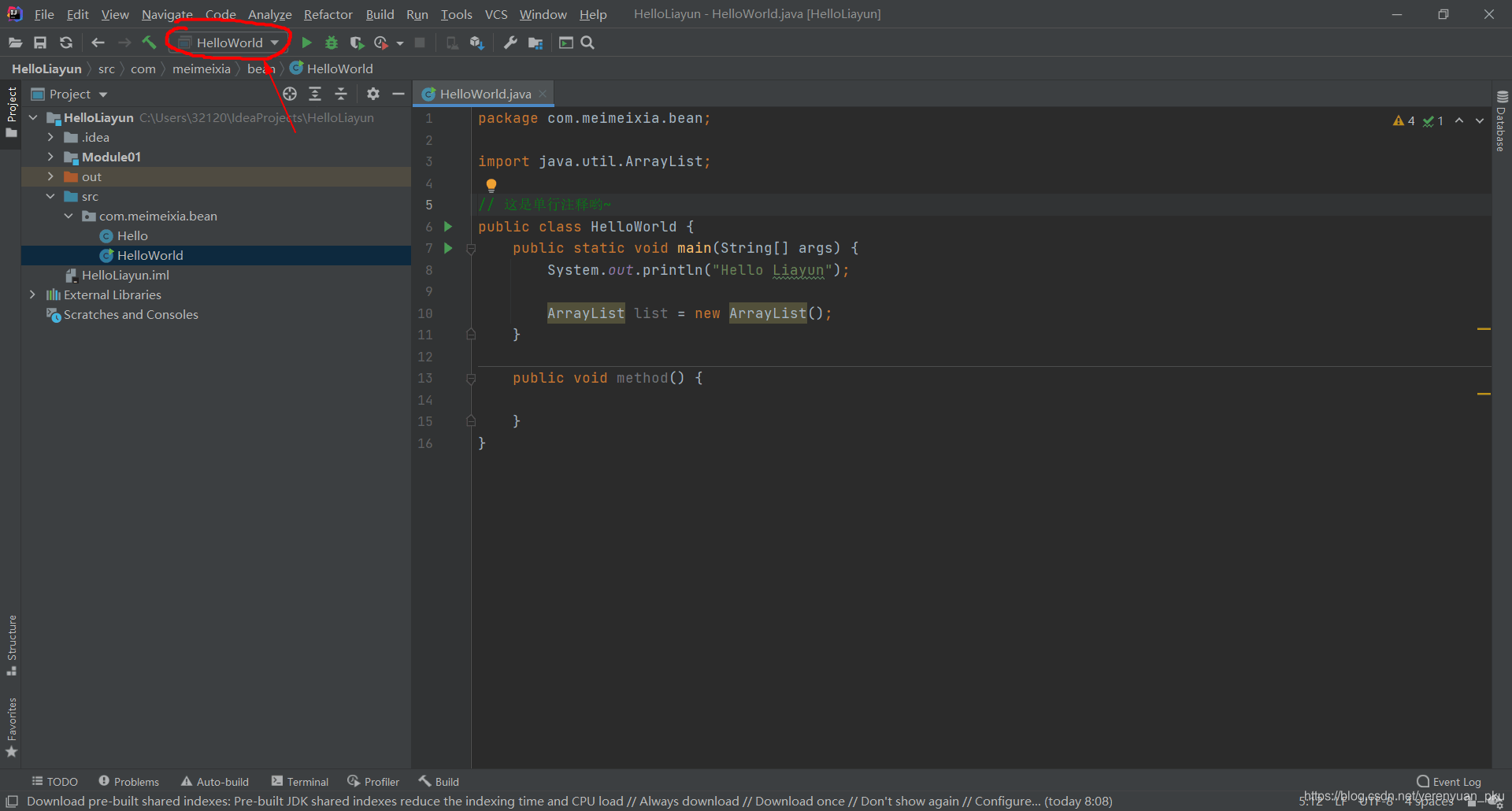Close the HelloWorld.java tab
The height and width of the screenshot is (811, 1512).
(x=543, y=94)
